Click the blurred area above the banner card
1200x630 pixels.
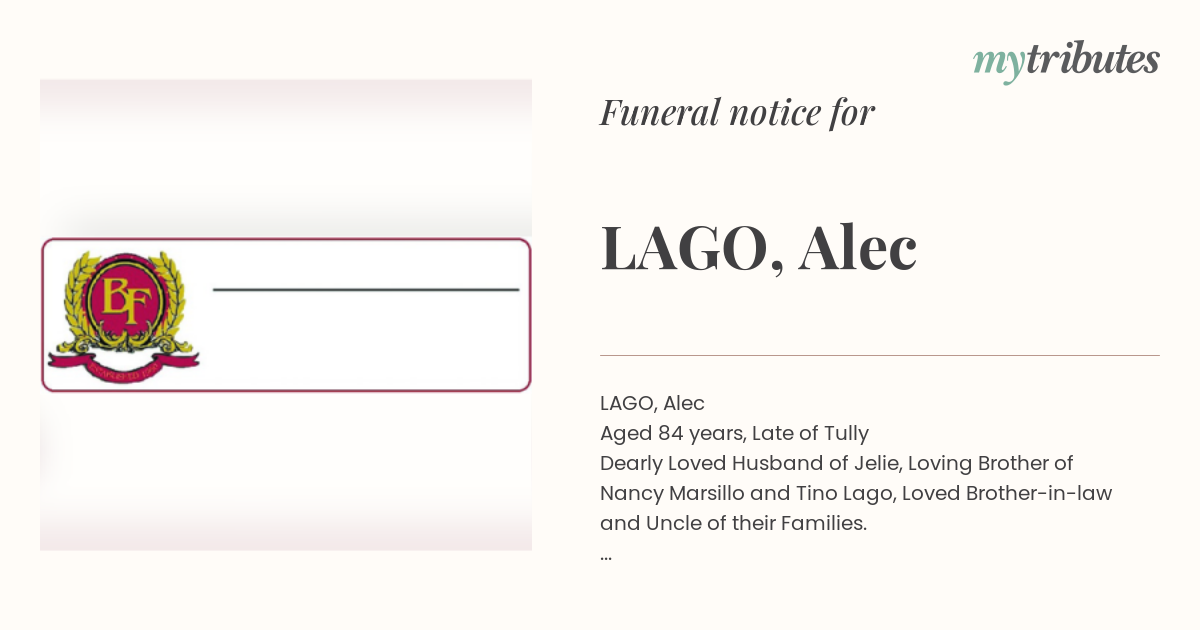286,158
